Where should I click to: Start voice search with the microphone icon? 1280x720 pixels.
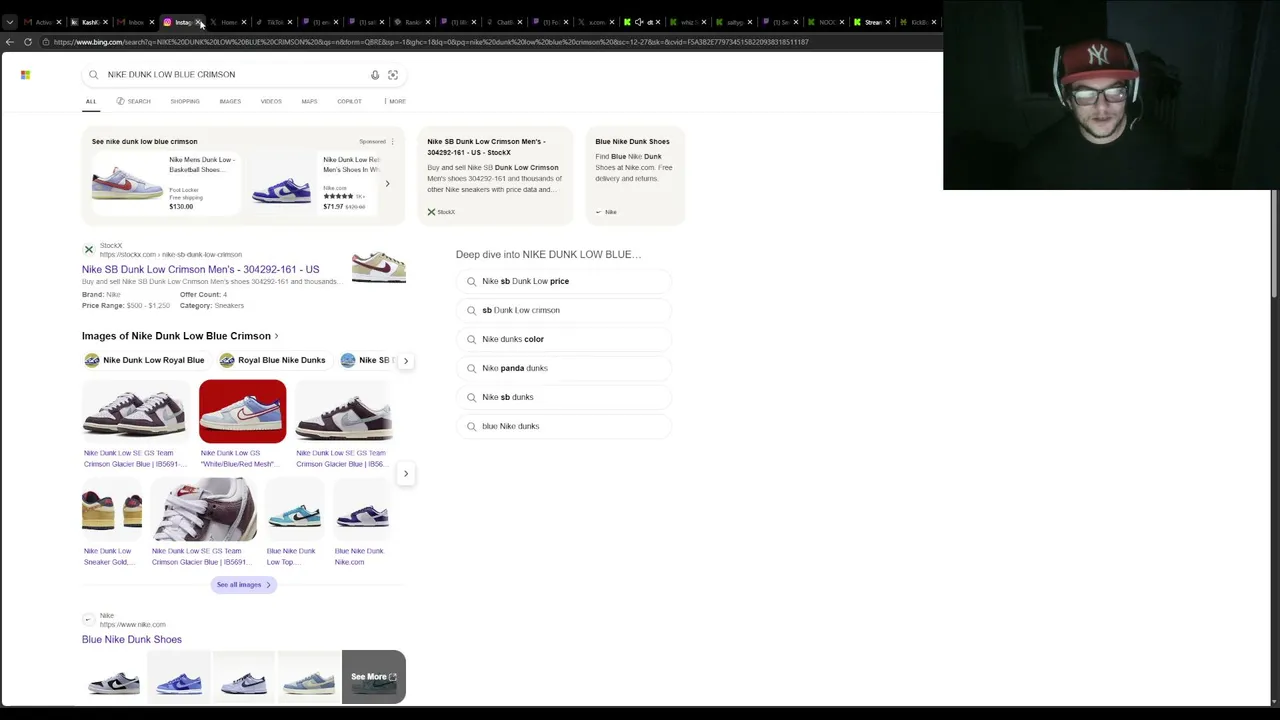(x=375, y=75)
